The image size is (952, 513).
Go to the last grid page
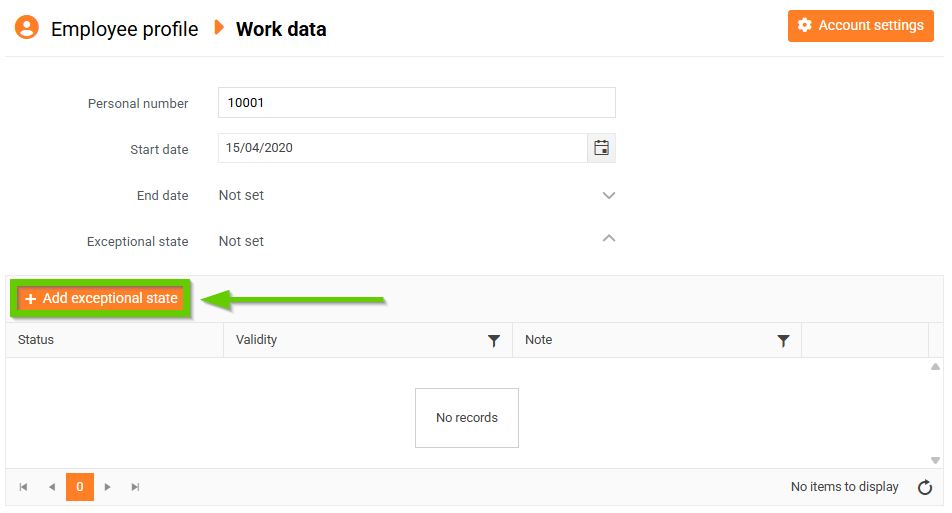click(x=136, y=487)
